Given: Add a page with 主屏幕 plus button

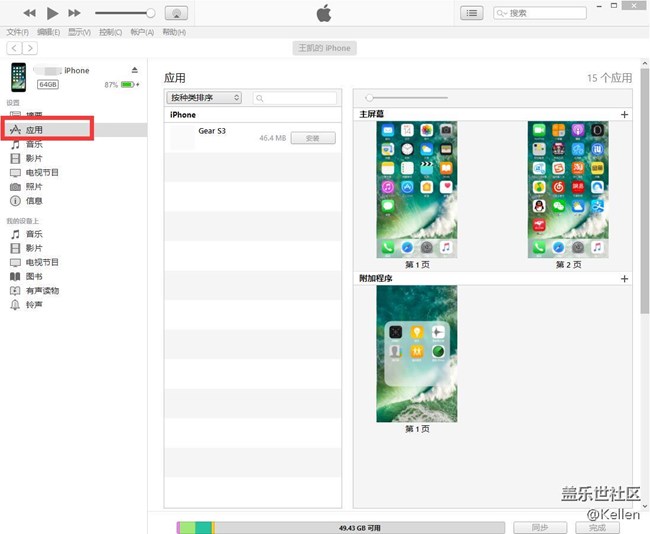Looking at the screenshot, I should coord(625,115).
